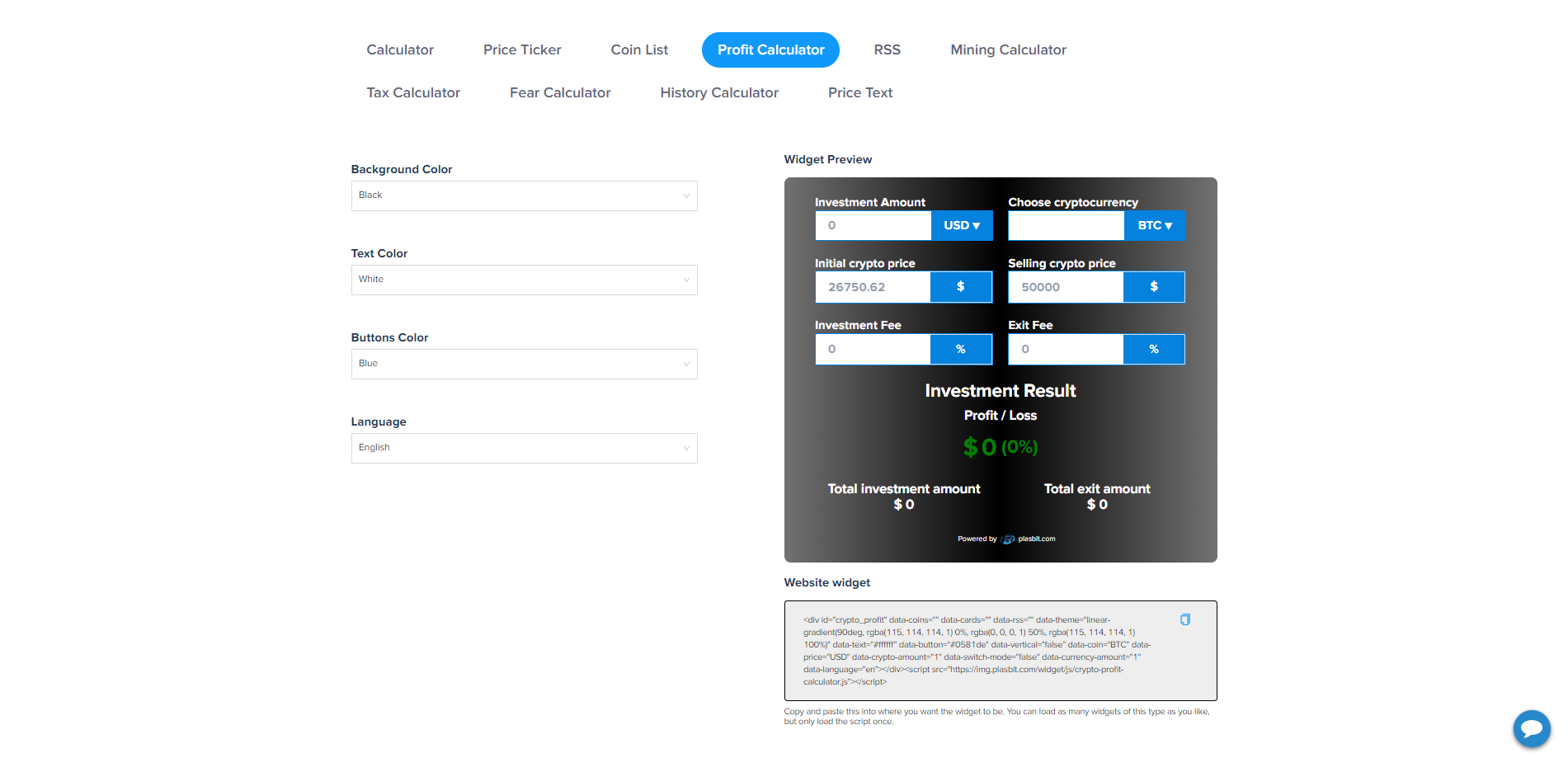Click the dollar icon next to Initial crypto price
Screen dimensions: 1568x758
point(960,287)
